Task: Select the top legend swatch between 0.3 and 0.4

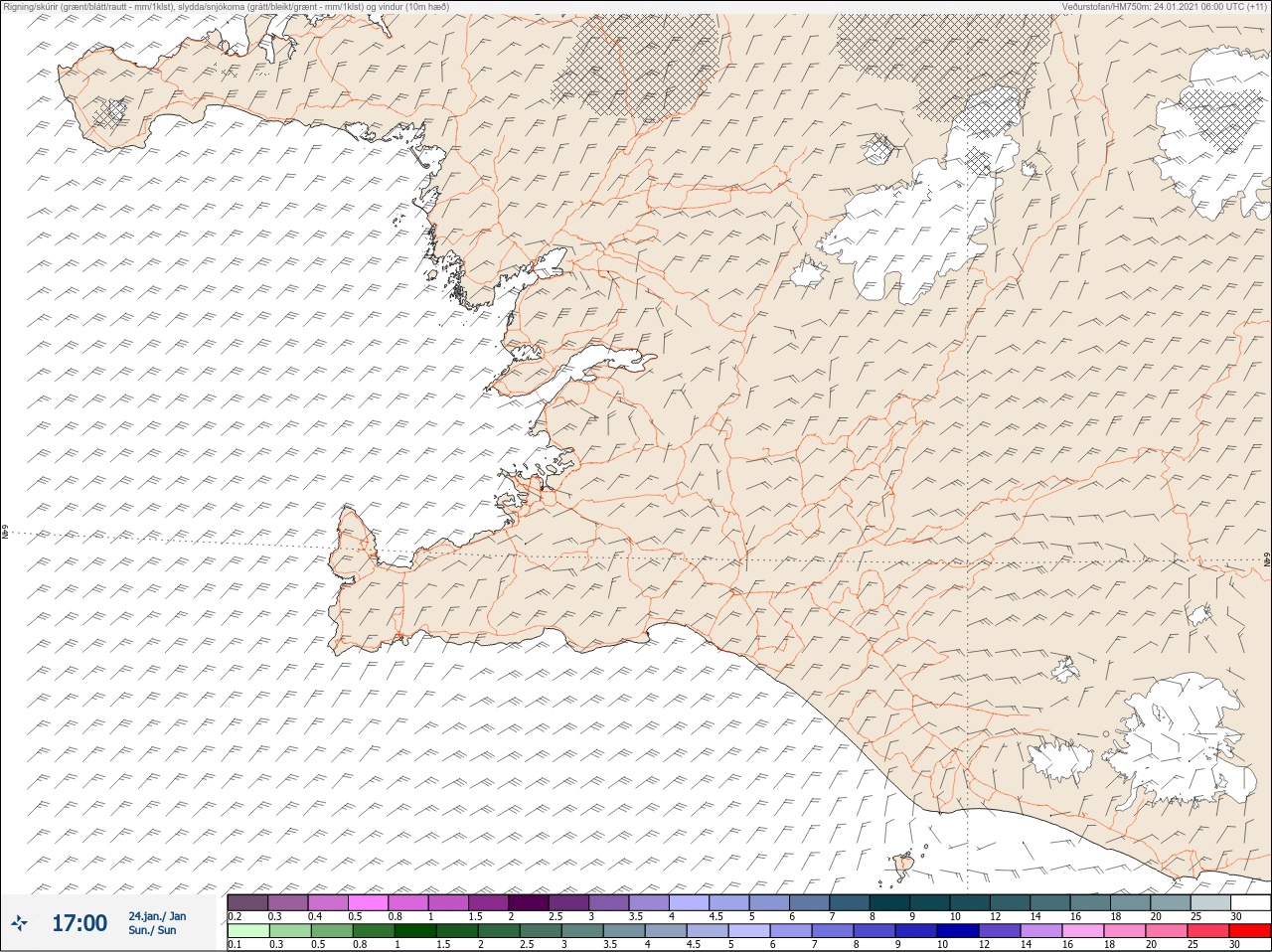Action: point(288,902)
